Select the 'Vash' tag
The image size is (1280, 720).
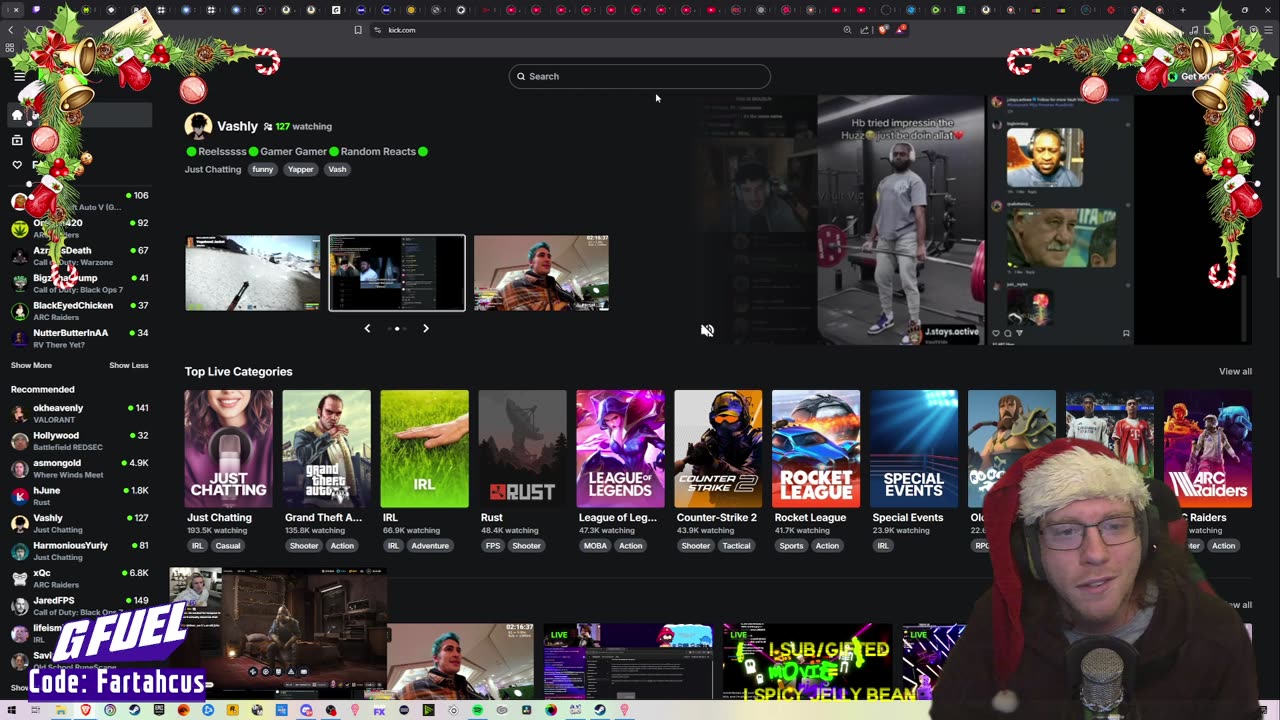pyautogui.click(x=337, y=169)
